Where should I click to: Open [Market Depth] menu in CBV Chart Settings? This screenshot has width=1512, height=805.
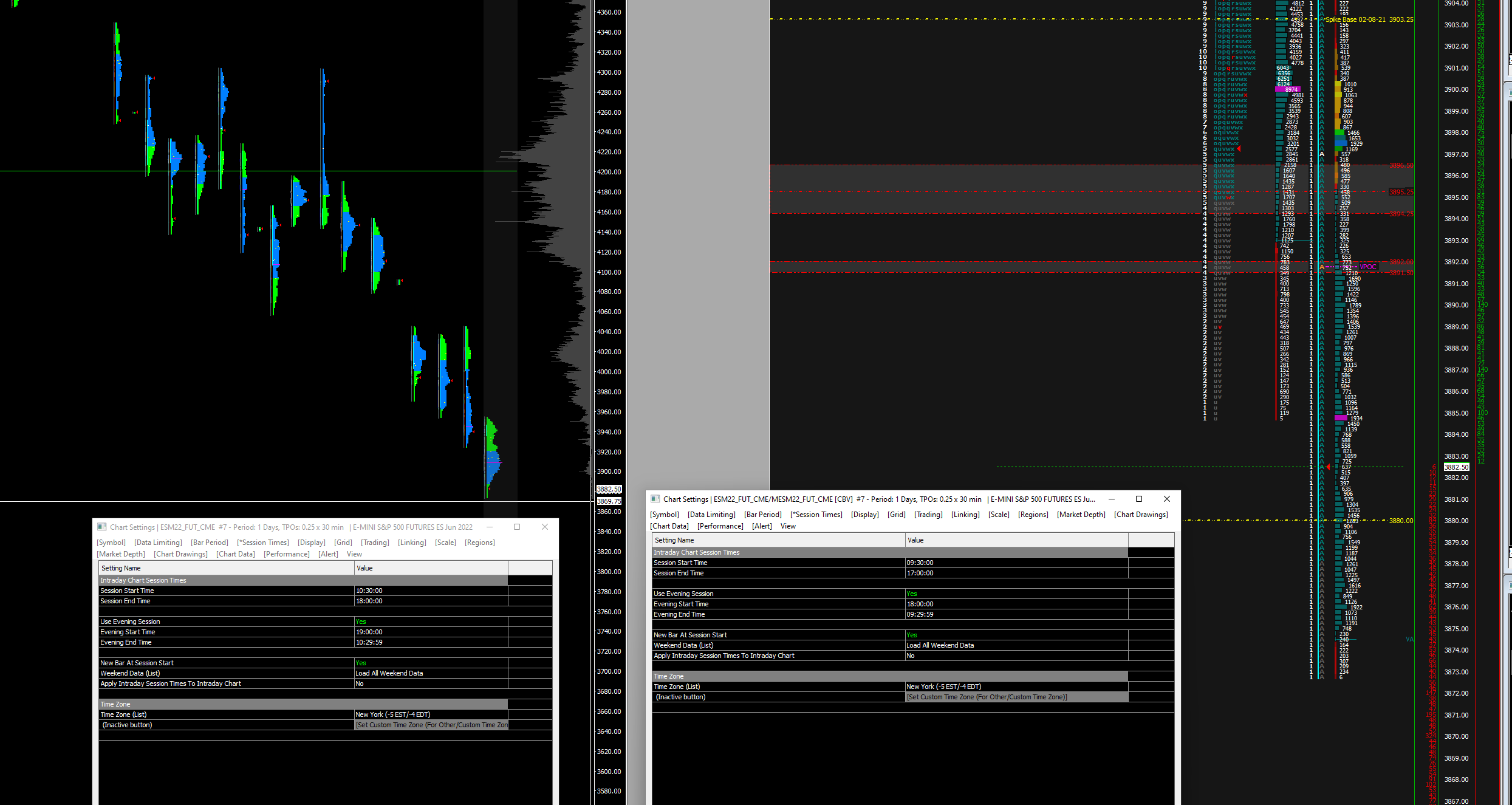[1081, 515]
